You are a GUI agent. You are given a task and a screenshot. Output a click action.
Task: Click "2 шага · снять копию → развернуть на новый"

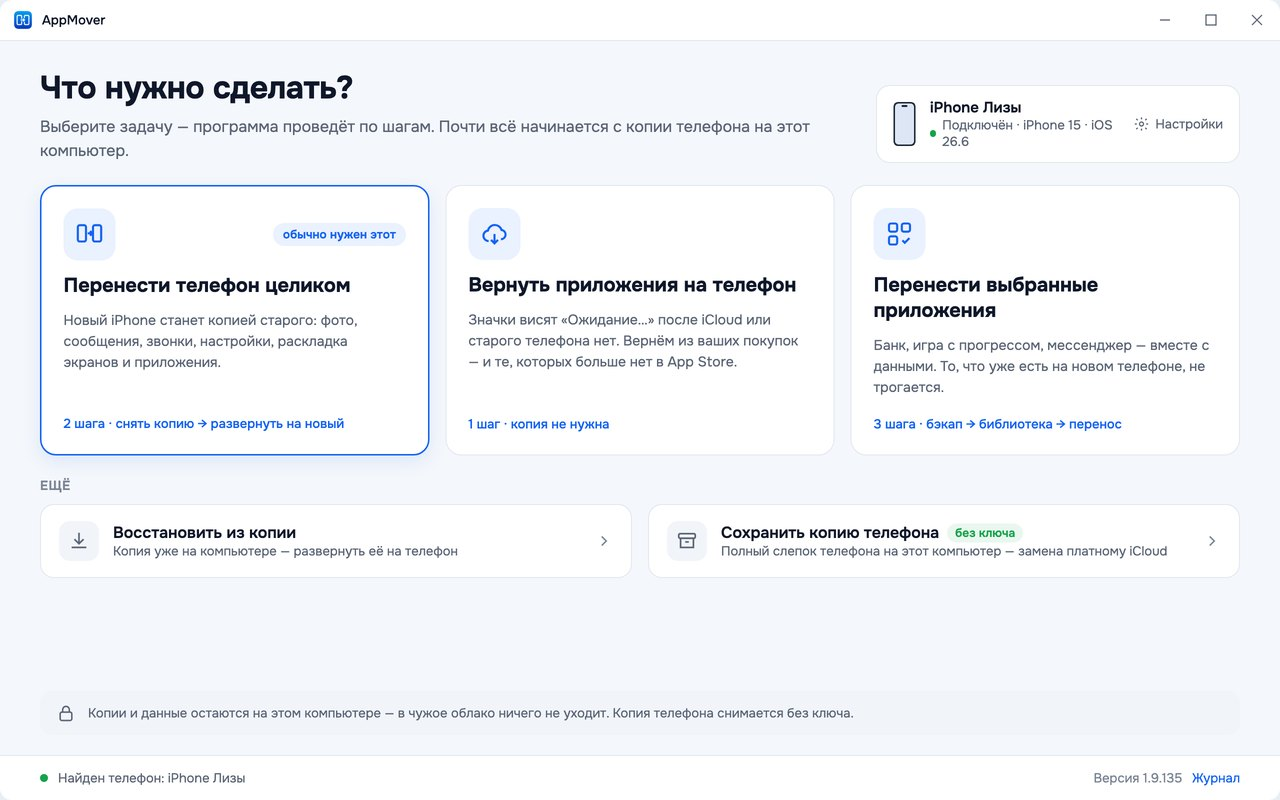point(204,424)
